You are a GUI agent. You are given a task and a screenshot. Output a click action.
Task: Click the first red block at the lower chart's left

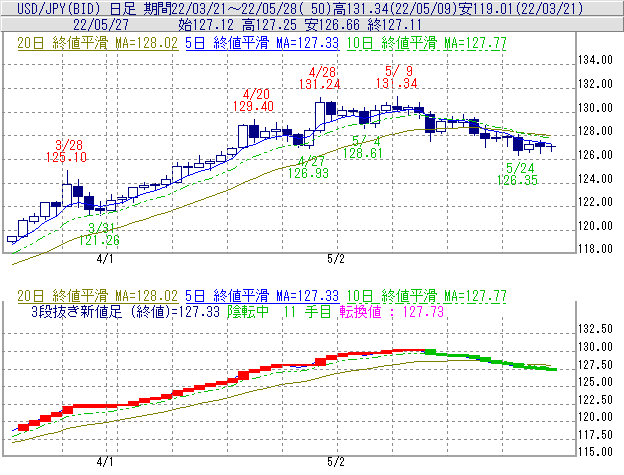click(23, 427)
